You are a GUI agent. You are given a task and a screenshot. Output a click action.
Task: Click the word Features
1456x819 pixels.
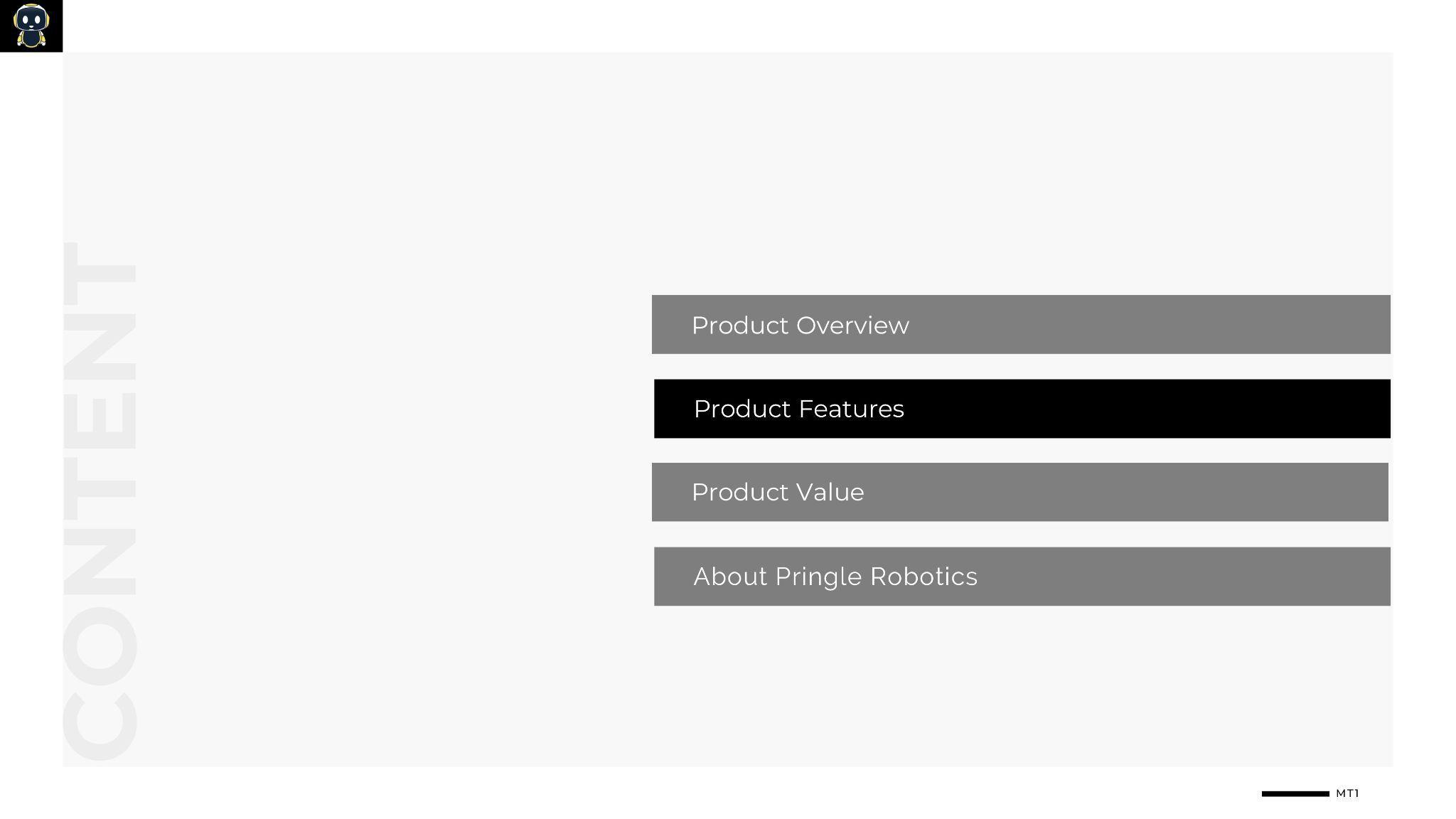click(851, 409)
